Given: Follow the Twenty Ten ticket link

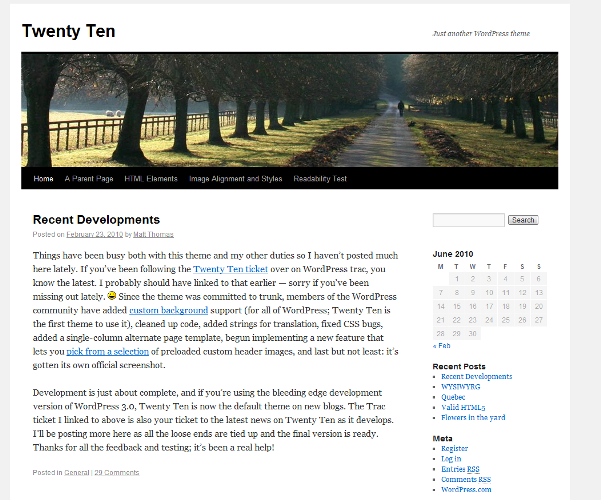Looking at the screenshot, I should pyautogui.click(x=230, y=269).
